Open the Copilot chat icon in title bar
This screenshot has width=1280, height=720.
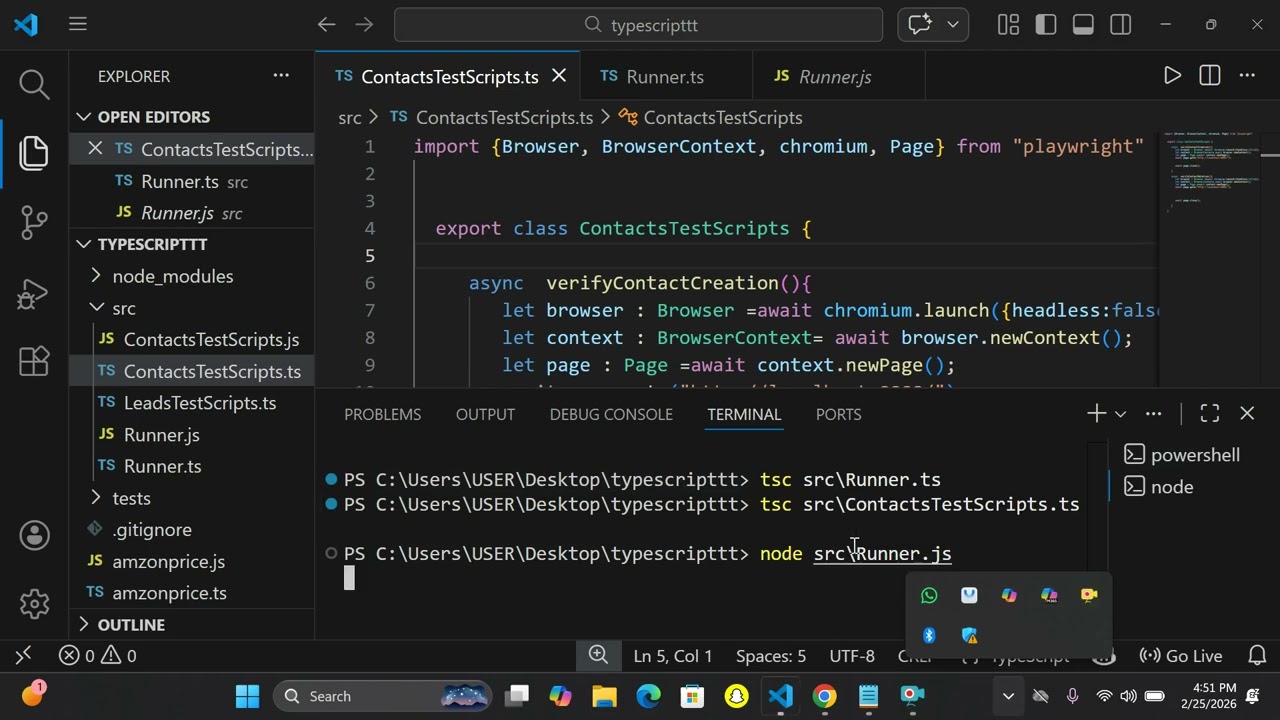(920, 25)
